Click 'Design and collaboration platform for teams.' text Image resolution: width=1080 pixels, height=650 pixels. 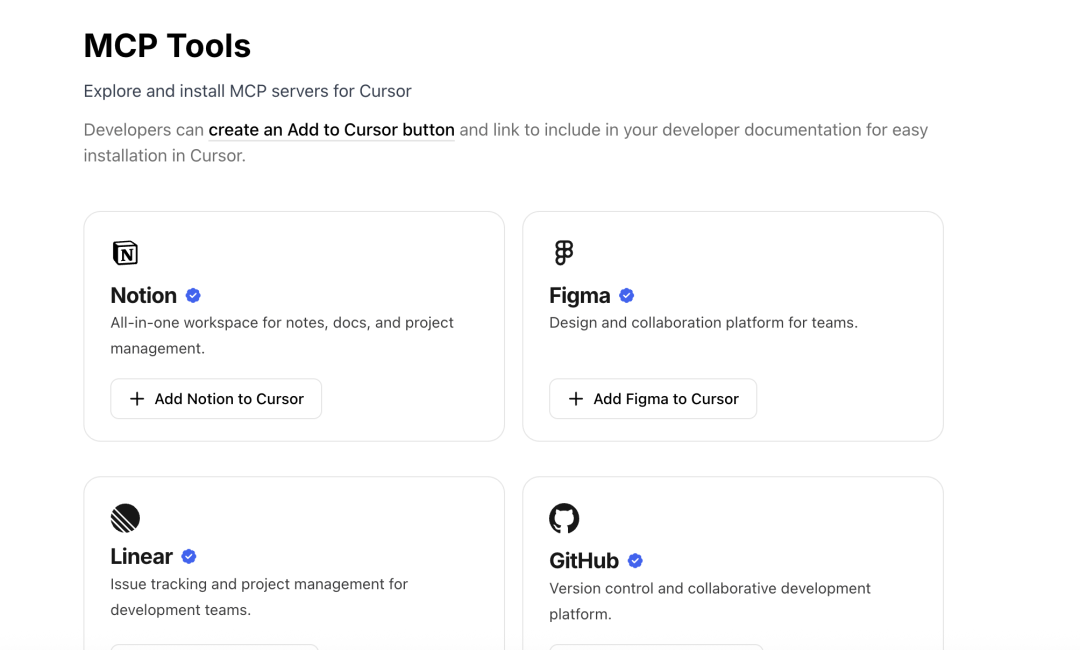(703, 322)
